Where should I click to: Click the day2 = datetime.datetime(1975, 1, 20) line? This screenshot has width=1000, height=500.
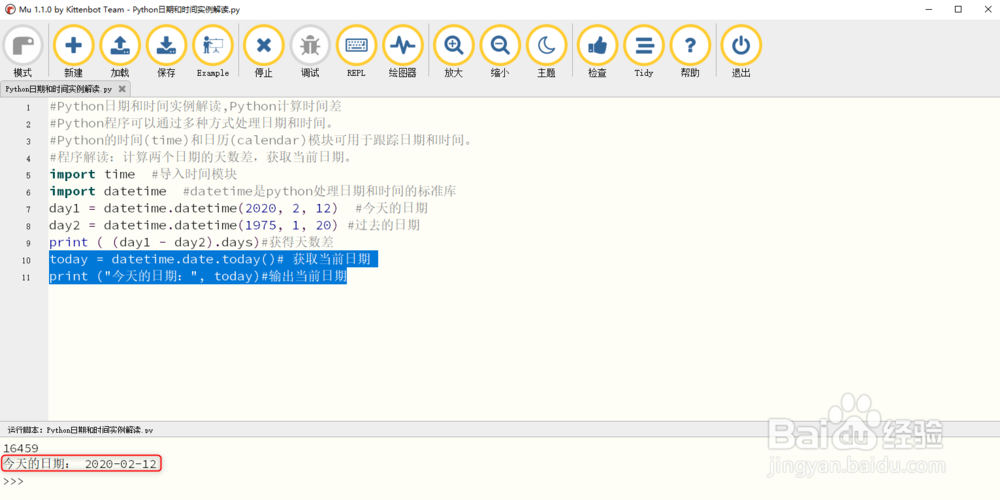click(x=196, y=226)
